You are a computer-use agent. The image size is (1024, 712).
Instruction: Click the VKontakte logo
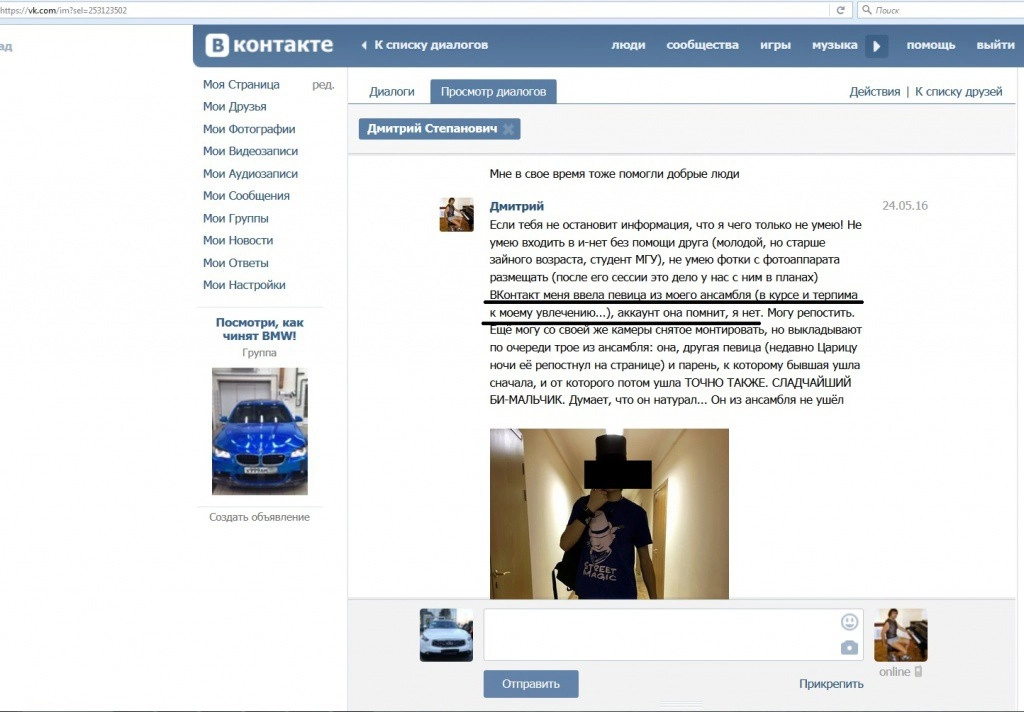pos(269,45)
